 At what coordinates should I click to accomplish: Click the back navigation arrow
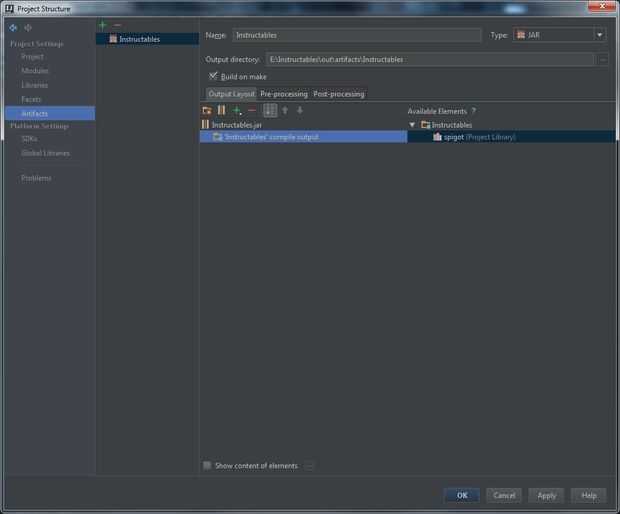tap(13, 28)
